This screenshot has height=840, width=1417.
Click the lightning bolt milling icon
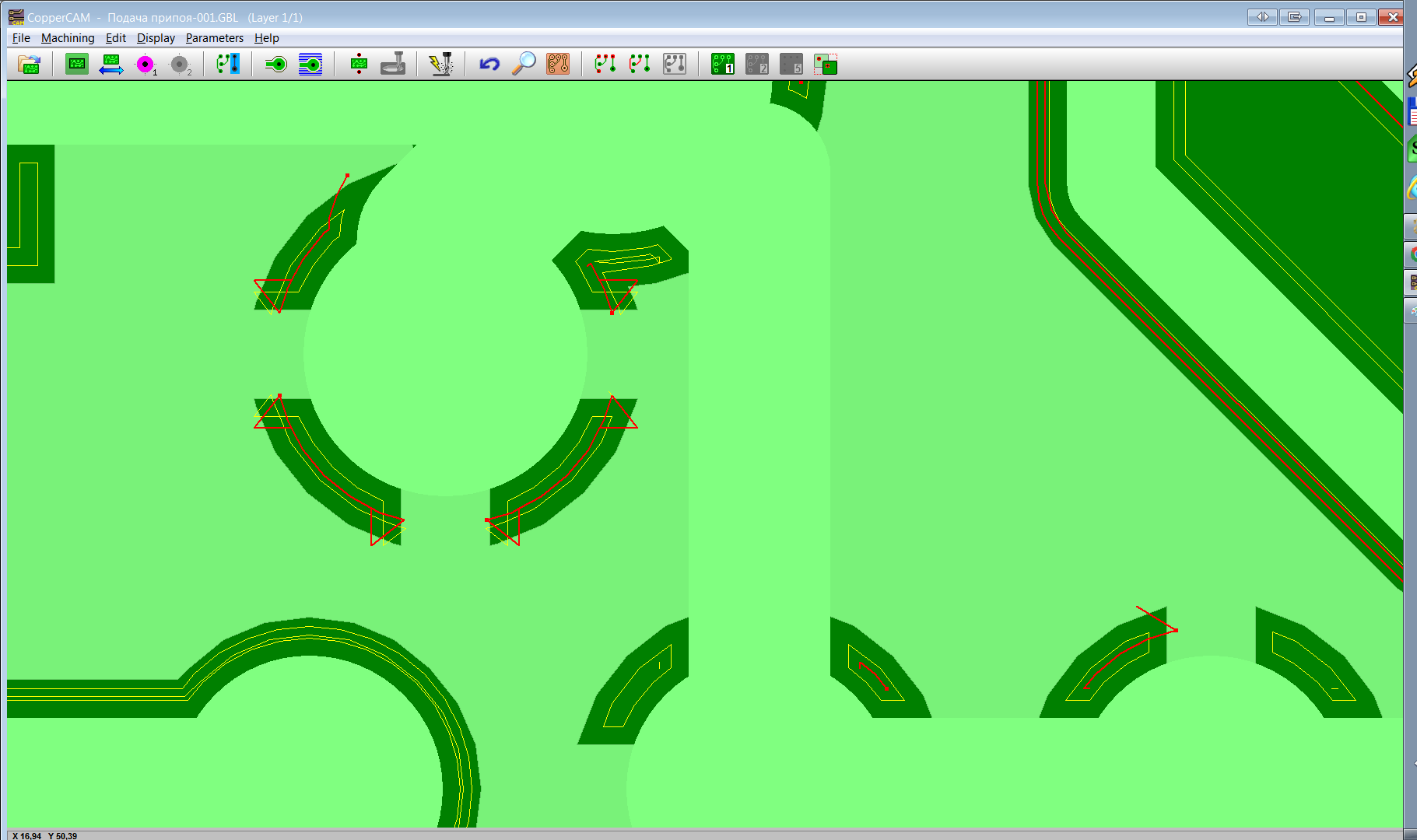pyautogui.click(x=441, y=64)
